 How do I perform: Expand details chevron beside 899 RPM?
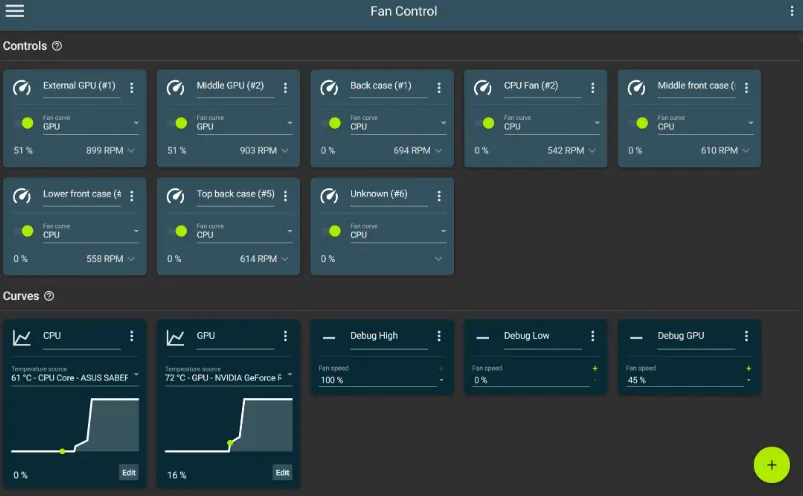132,150
